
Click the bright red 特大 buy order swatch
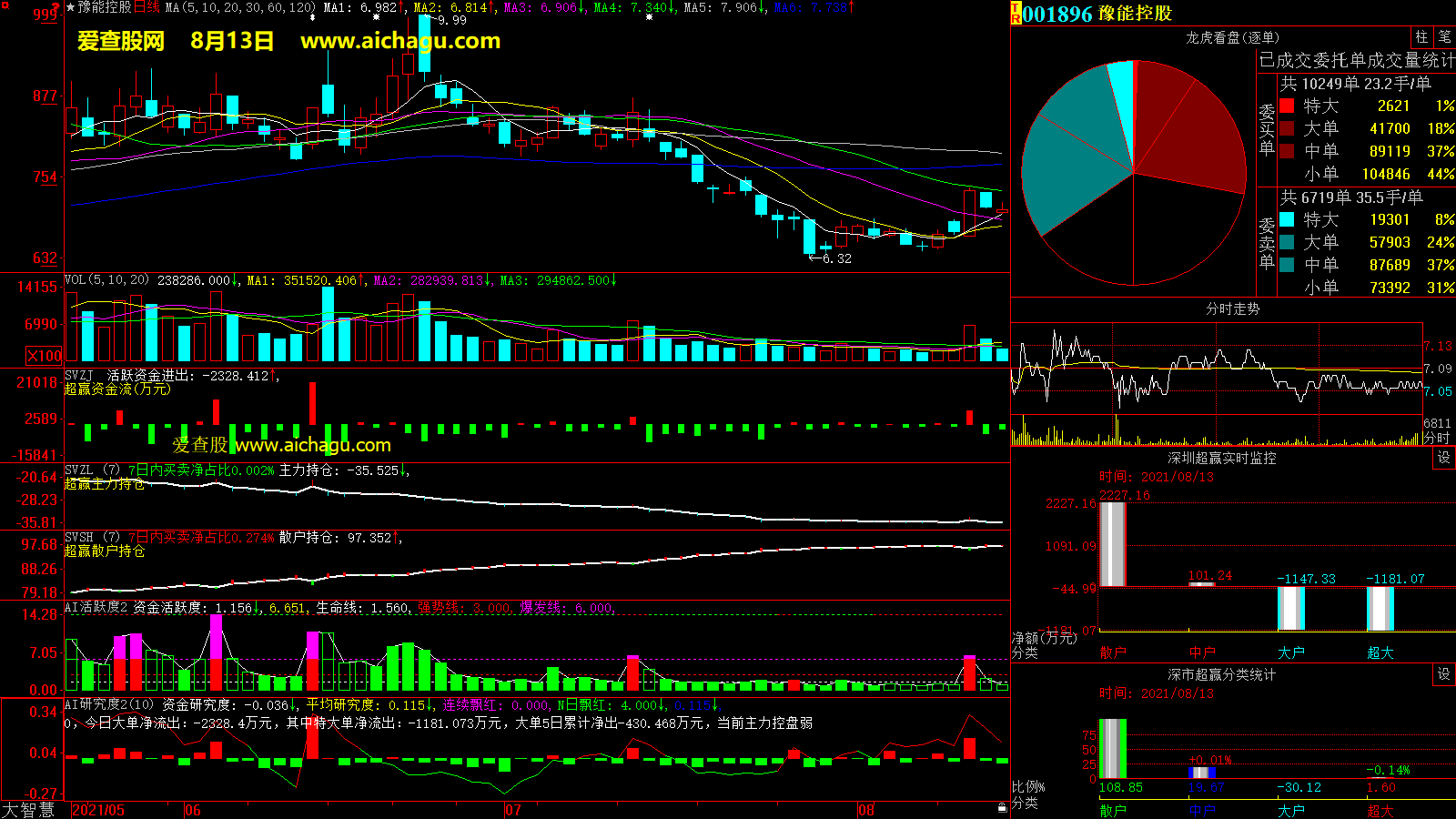(1287, 106)
